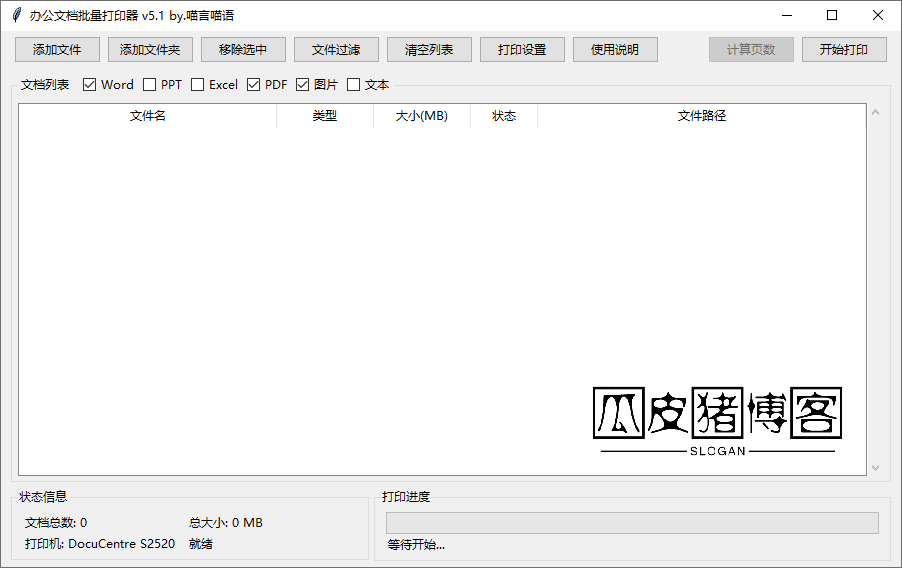Viewport: 902px width, 568px height.
Task: Enable the Excel file type checkbox
Action: tap(198, 85)
